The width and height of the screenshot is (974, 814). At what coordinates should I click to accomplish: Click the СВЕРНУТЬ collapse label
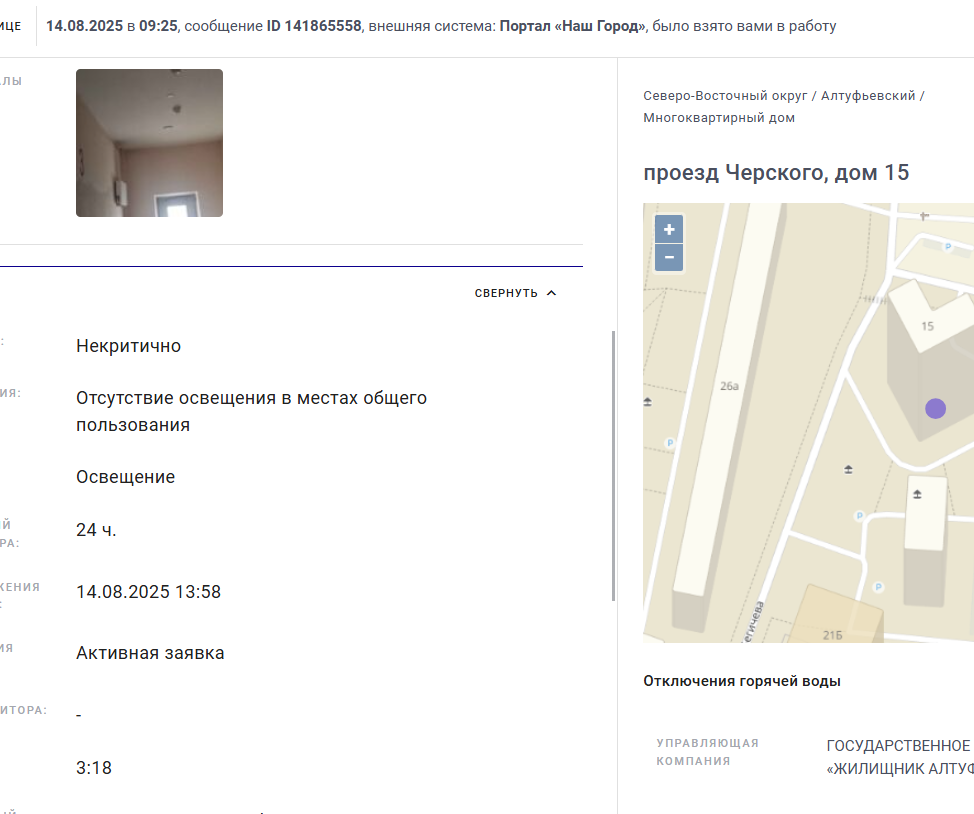pos(506,293)
